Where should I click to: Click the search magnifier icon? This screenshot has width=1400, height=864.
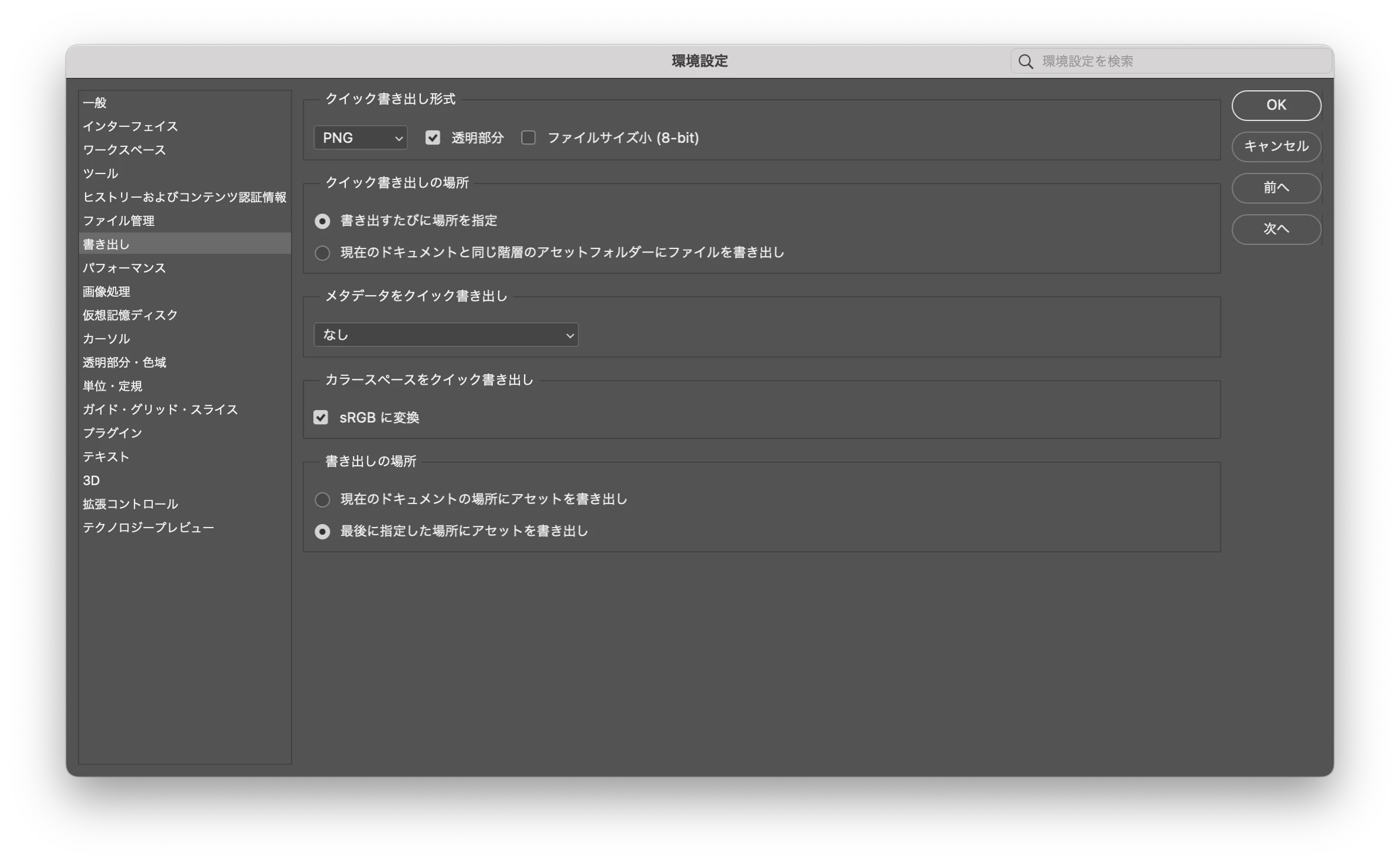pyautogui.click(x=1026, y=61)
